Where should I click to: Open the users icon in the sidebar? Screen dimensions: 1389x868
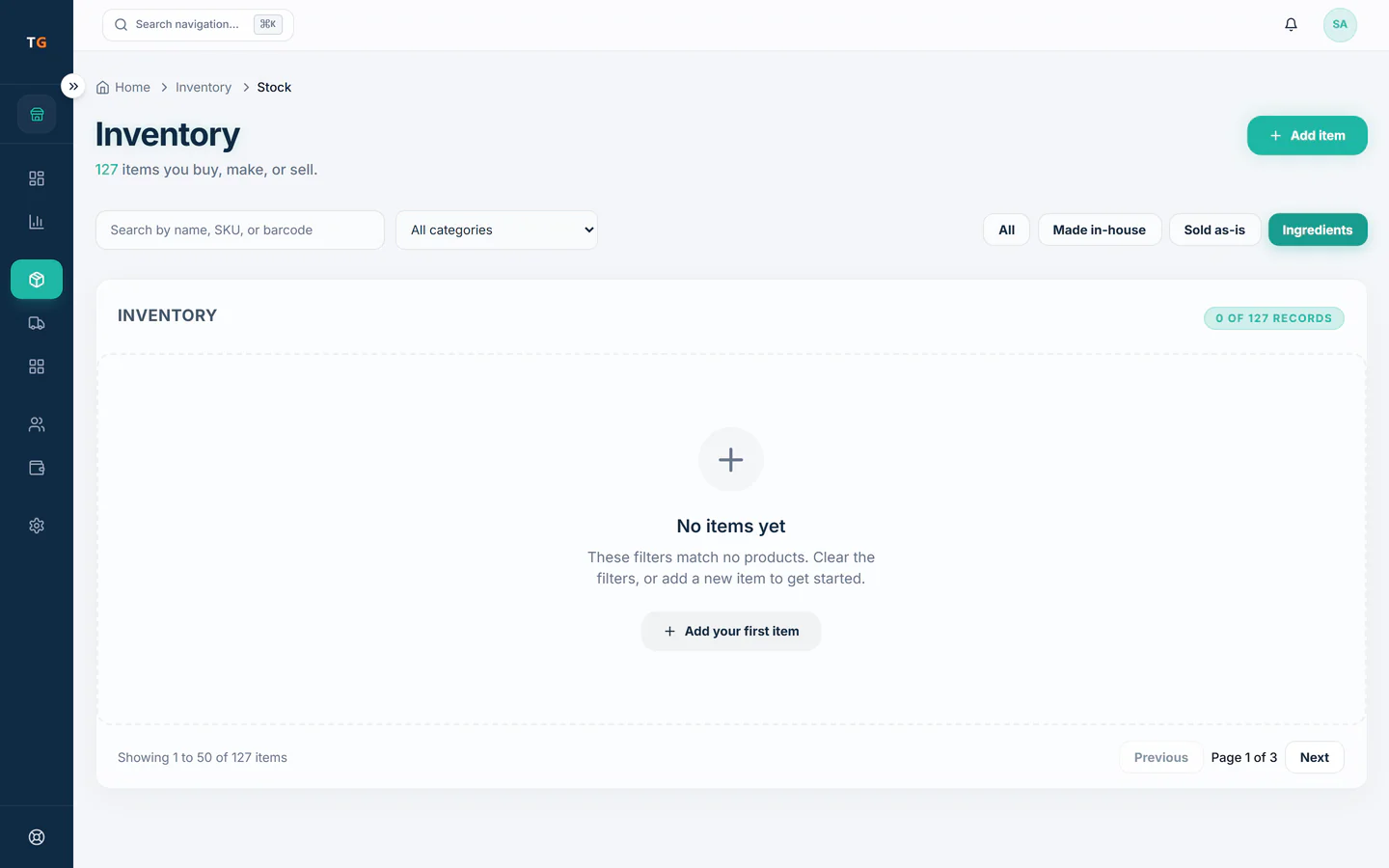point(37,424)
